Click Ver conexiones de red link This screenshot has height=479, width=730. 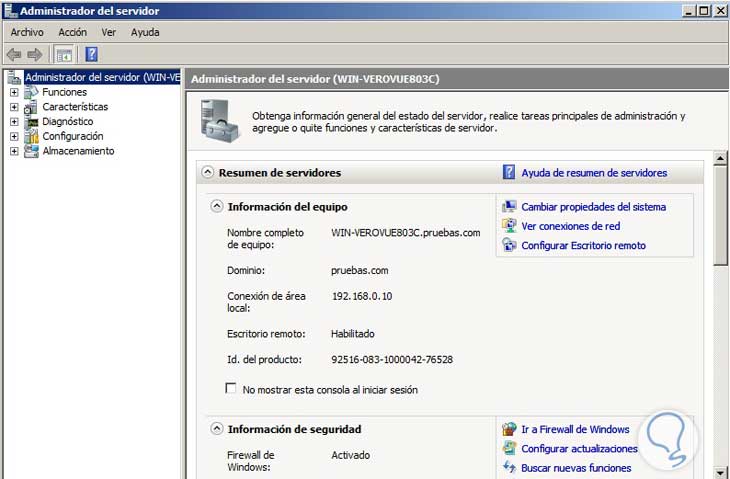570,226
